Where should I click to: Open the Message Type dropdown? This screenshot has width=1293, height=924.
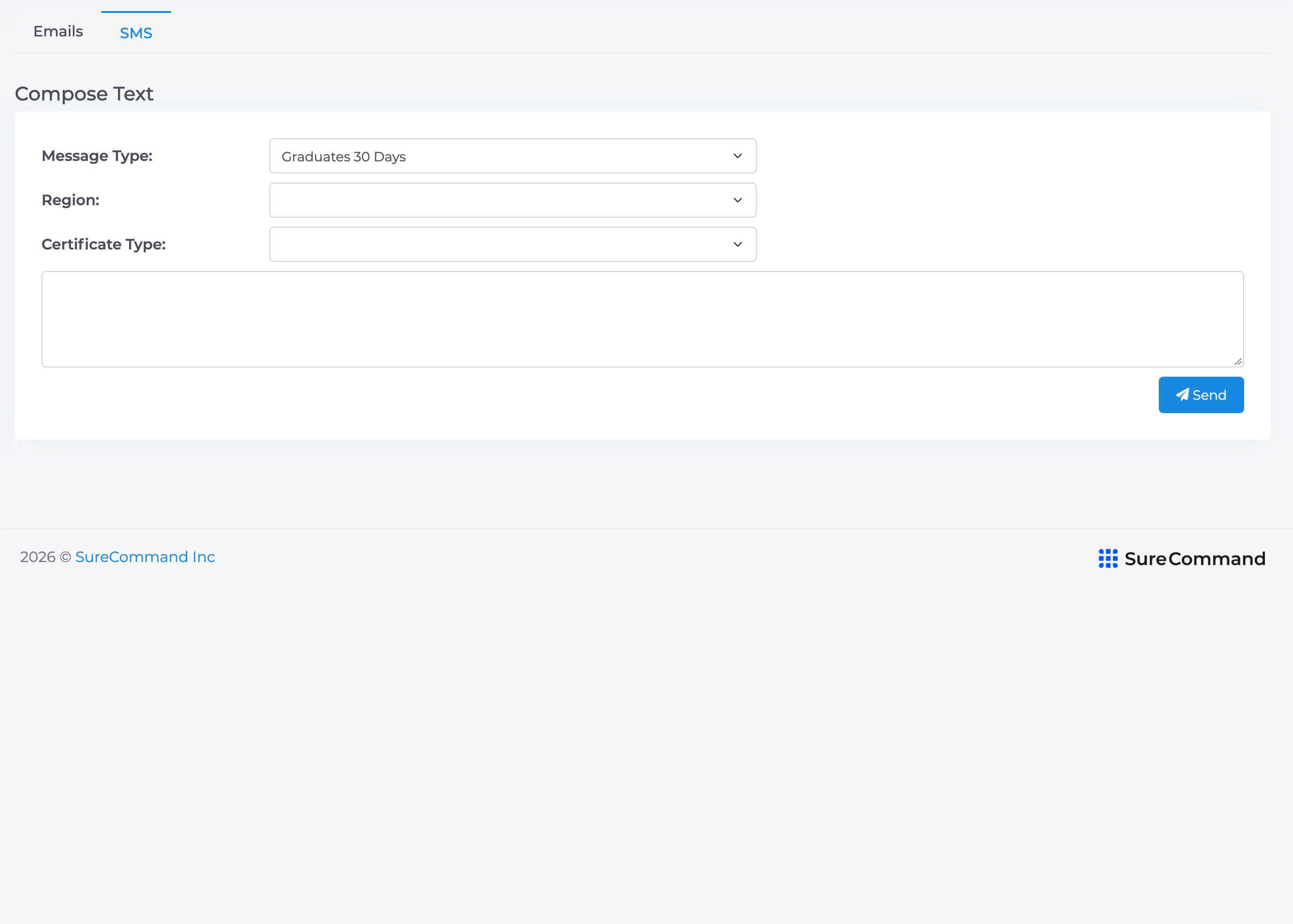(512, 156)
